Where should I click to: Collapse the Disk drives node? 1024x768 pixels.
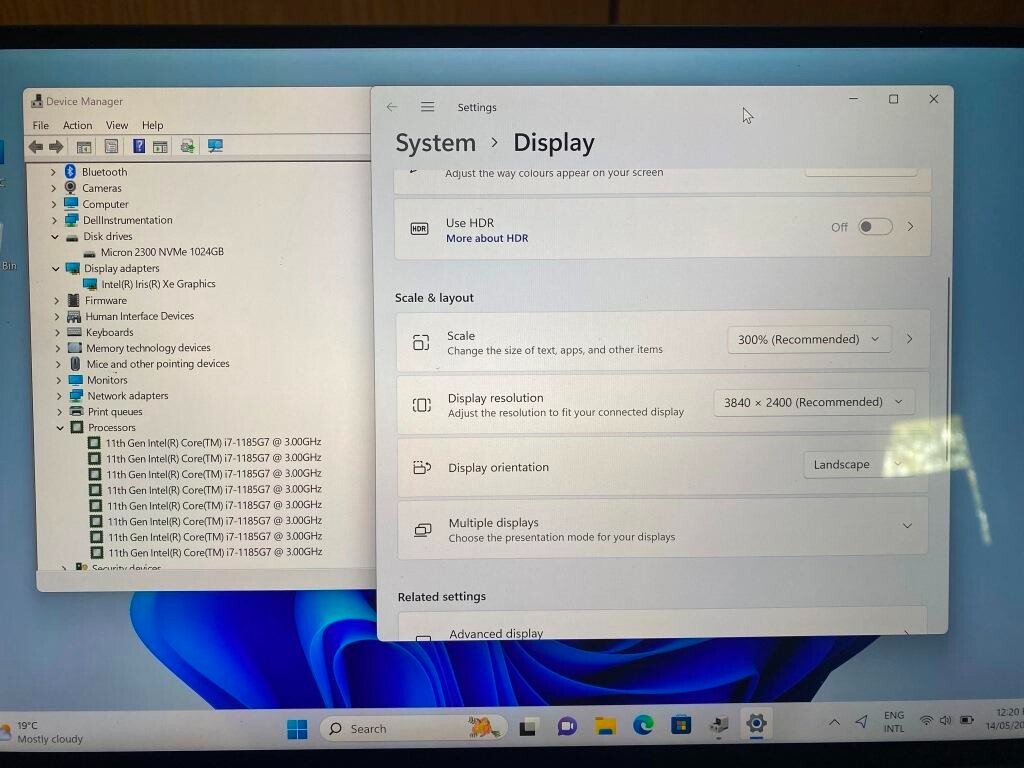55,237
